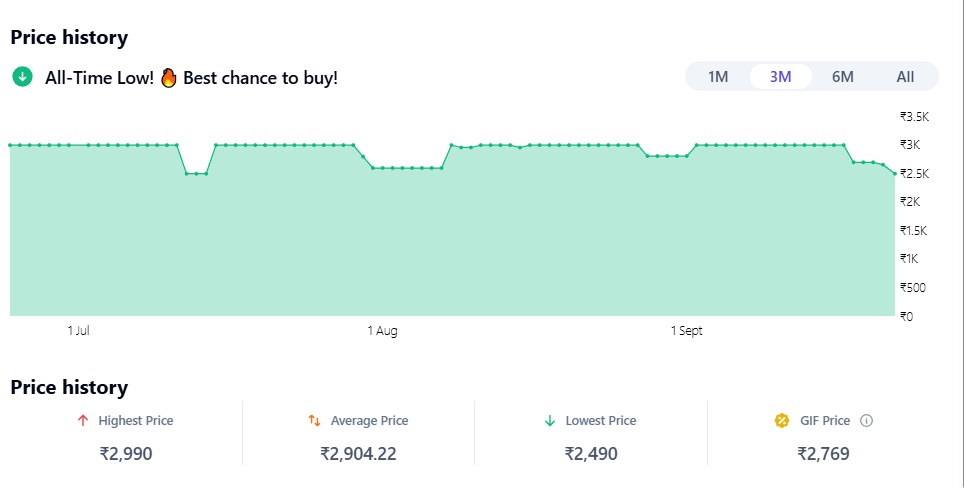Viewport: 964px width, 488px height.
Task: Click the ₹2,990 highest price value
Action: (x=126, y=454)
